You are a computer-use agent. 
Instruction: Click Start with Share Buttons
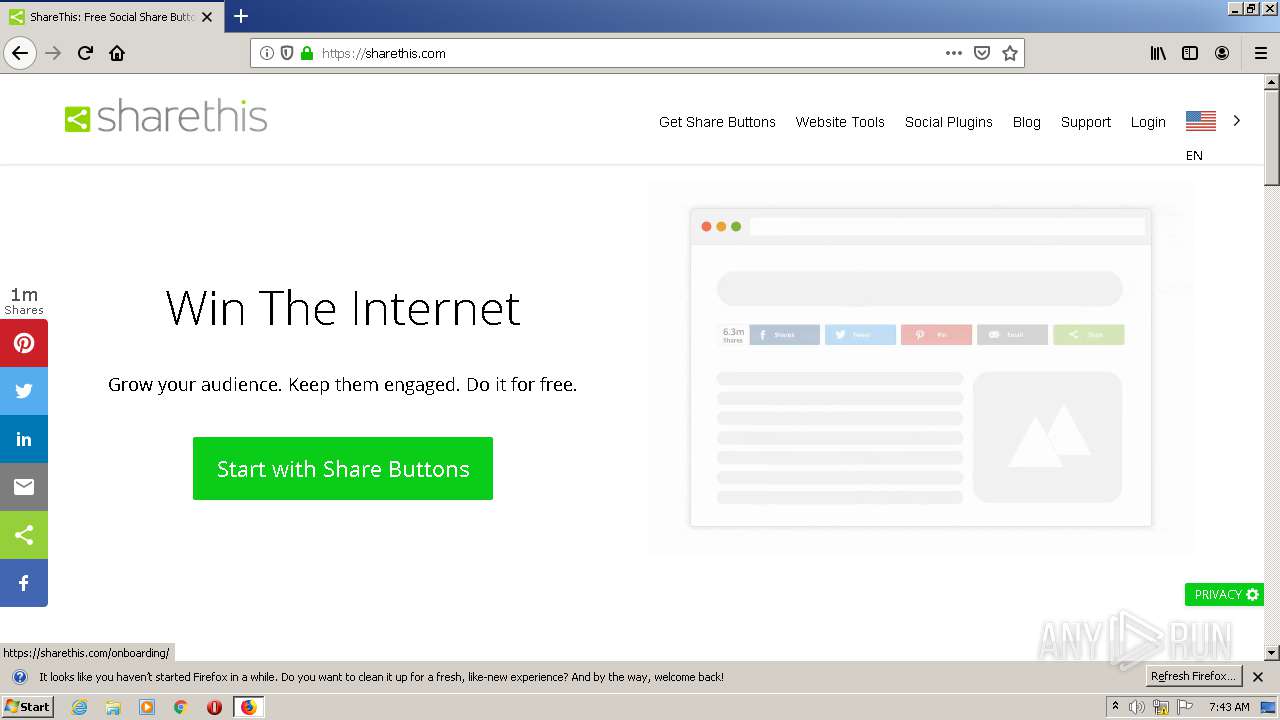(x=343, y=468)
